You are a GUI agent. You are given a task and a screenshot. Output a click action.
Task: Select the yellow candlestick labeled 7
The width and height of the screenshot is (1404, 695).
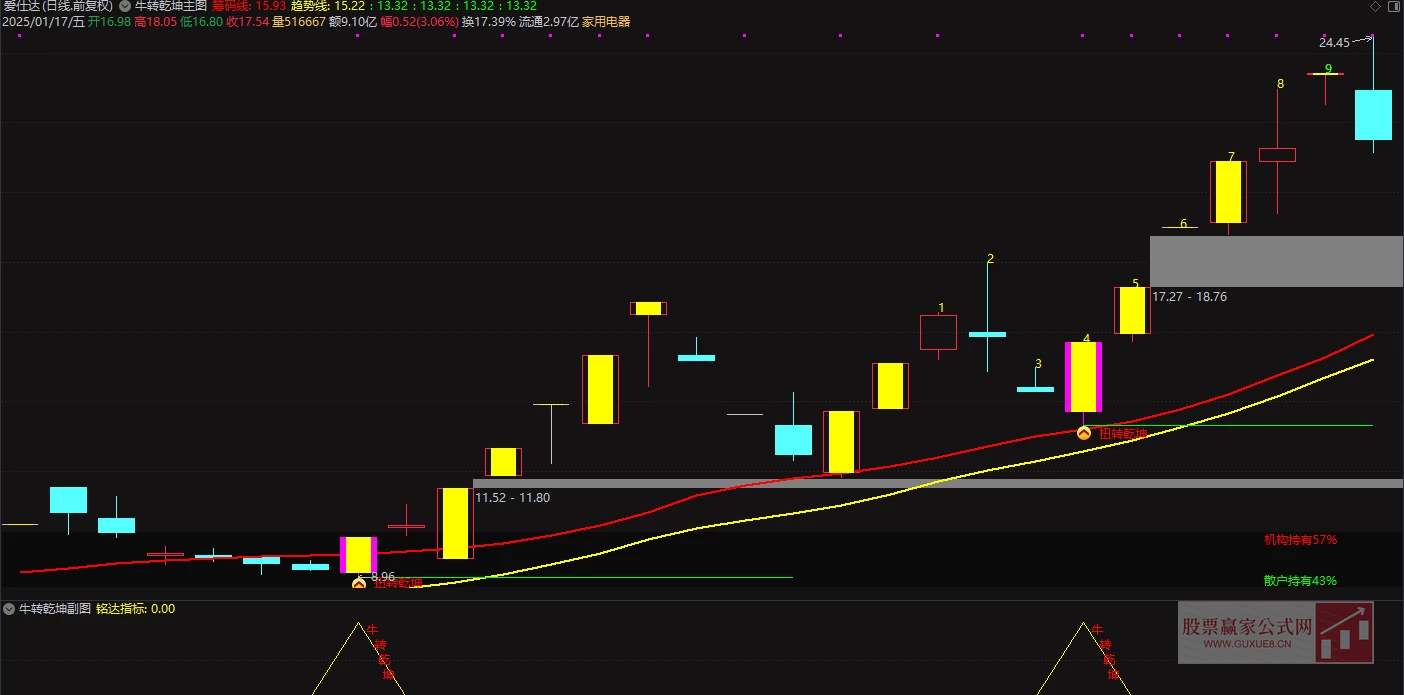[x=1228, y=192]
